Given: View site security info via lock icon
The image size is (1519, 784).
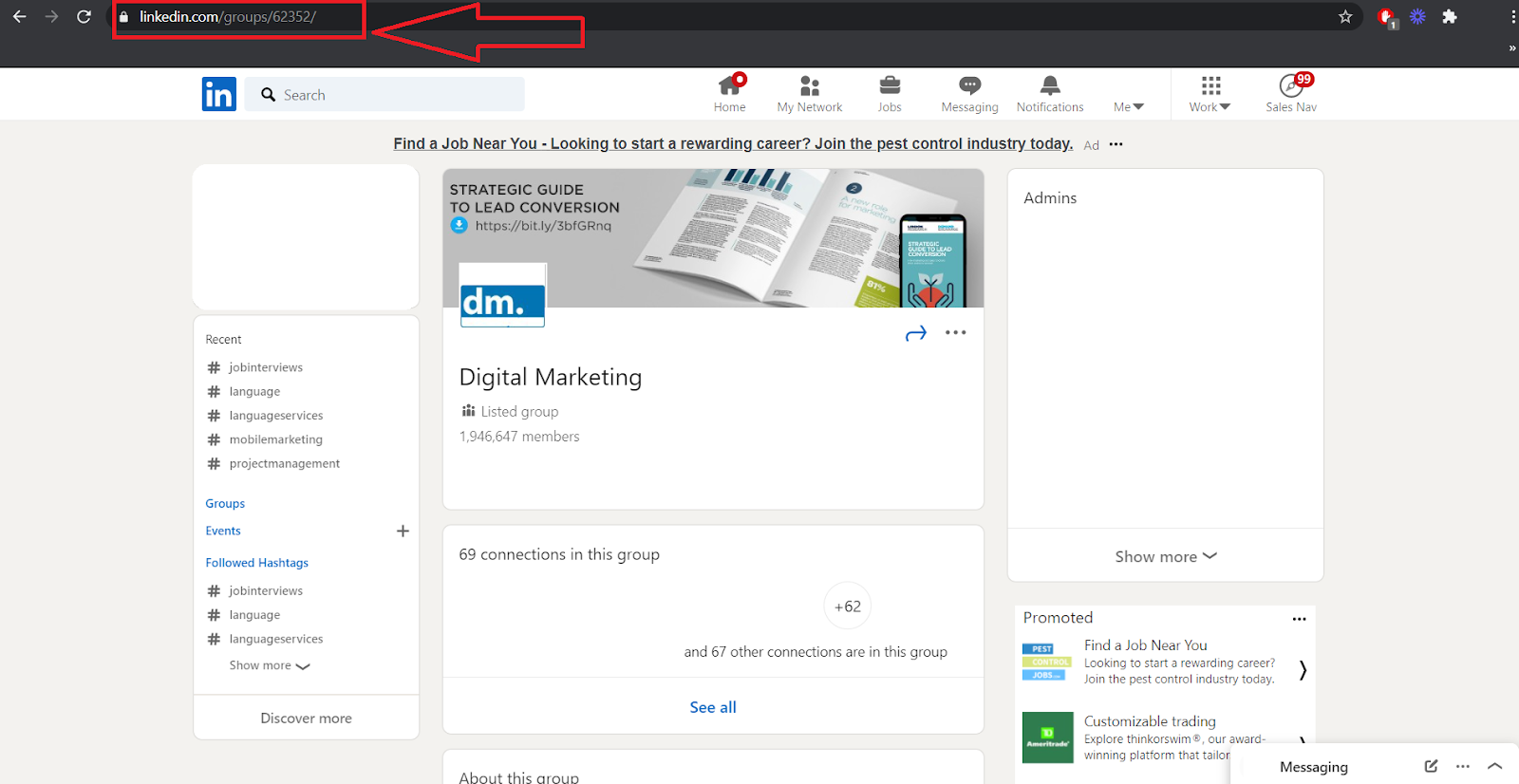Looking at the screenshot, I should 123,17.
